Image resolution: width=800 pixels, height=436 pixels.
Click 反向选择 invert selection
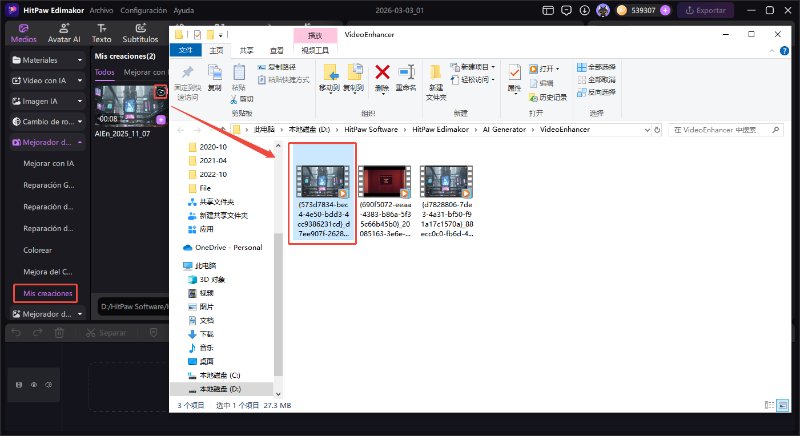[596, 92]
